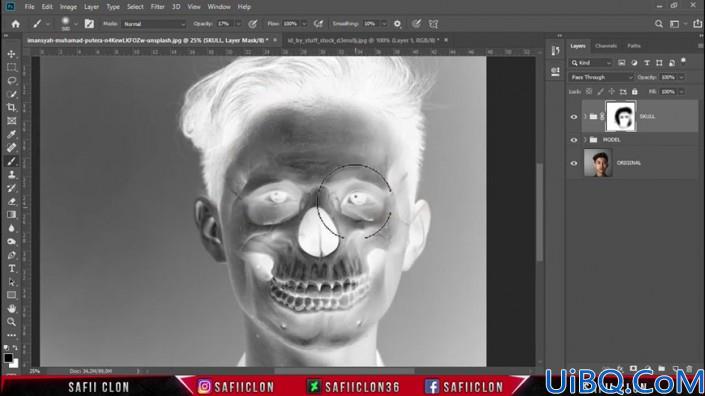Click the foreground color swatch
Viewport: 705px width, 396px height.
click(x=8, y=358)
